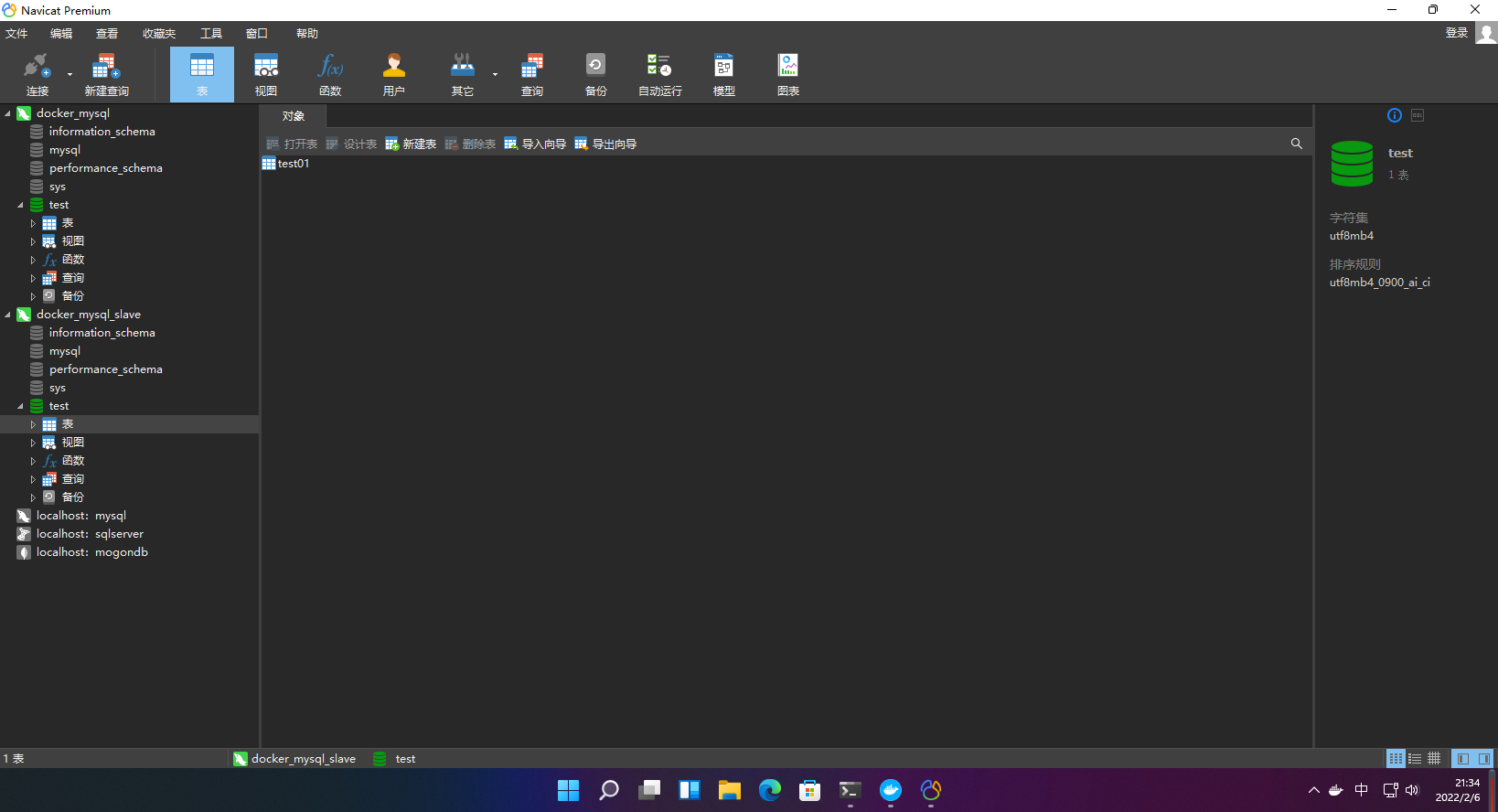Expand 函数 under docker_mysql_slave test
The height and width of the screenshot is (812, 1498).
click(x=33, y=461)
